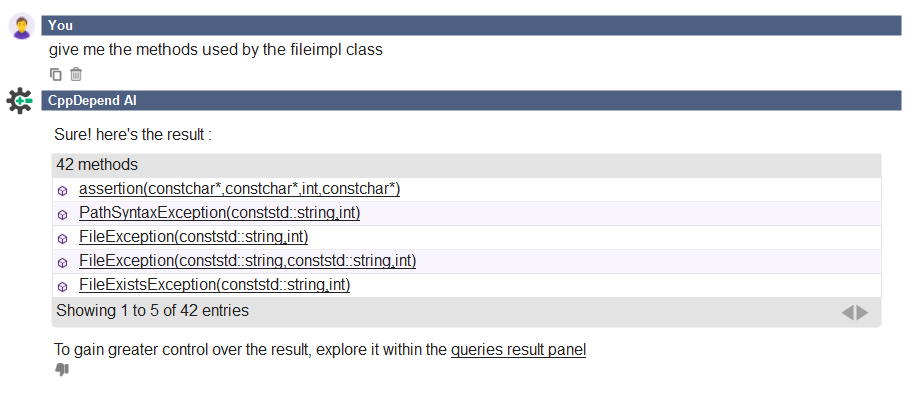
Task: Click the method icon beside assertion
Action: tap(63, 191)
